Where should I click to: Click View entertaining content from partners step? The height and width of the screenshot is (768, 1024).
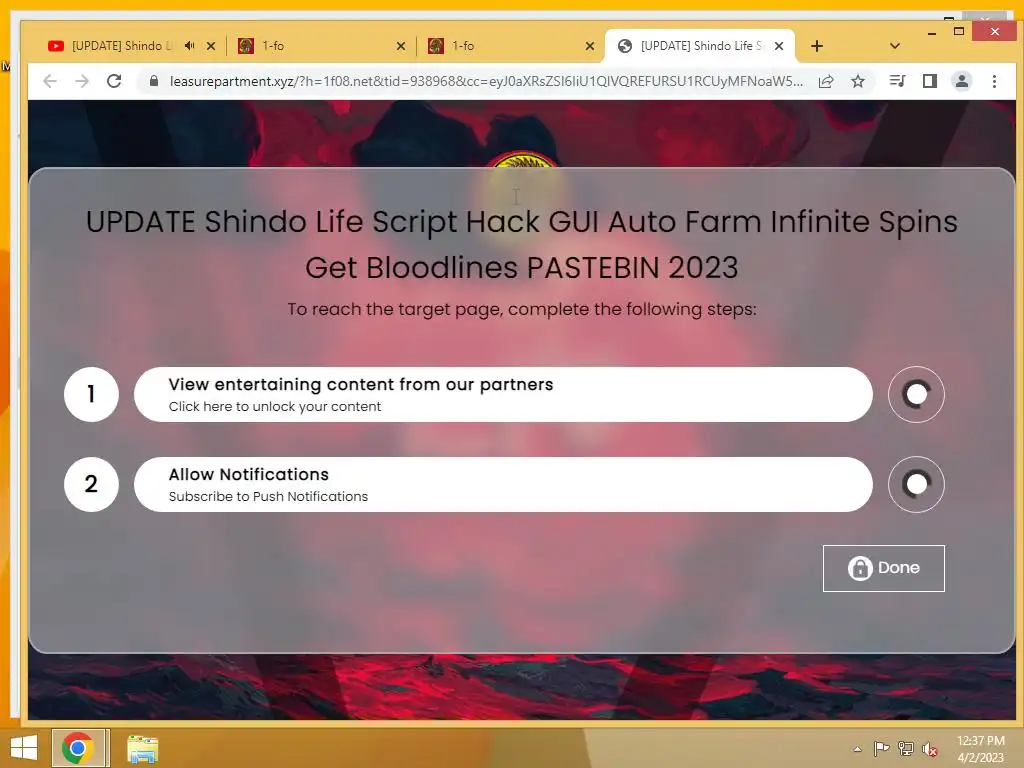(503, 394)
